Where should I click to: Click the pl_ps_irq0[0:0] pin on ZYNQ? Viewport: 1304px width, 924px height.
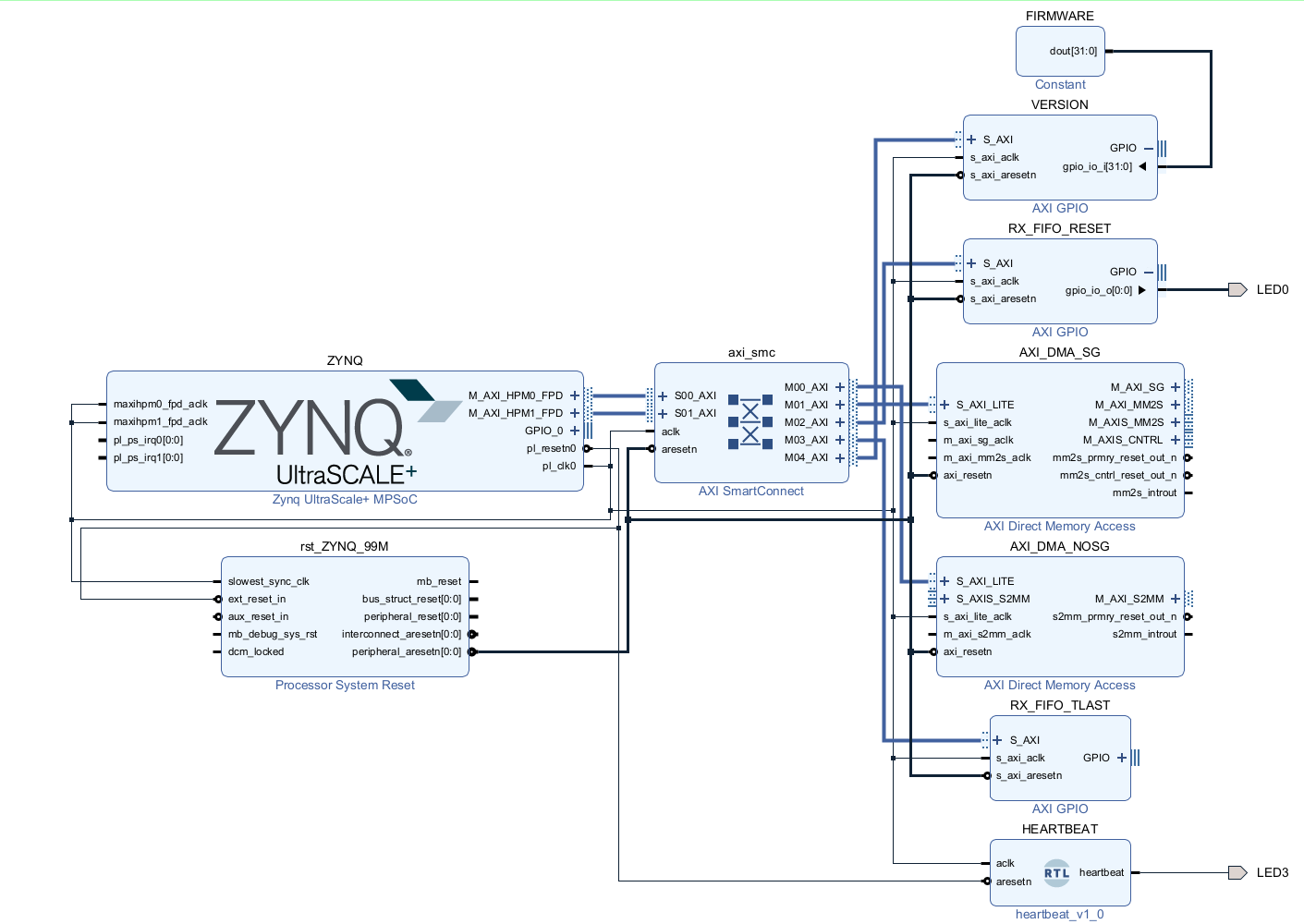point(149,441)
